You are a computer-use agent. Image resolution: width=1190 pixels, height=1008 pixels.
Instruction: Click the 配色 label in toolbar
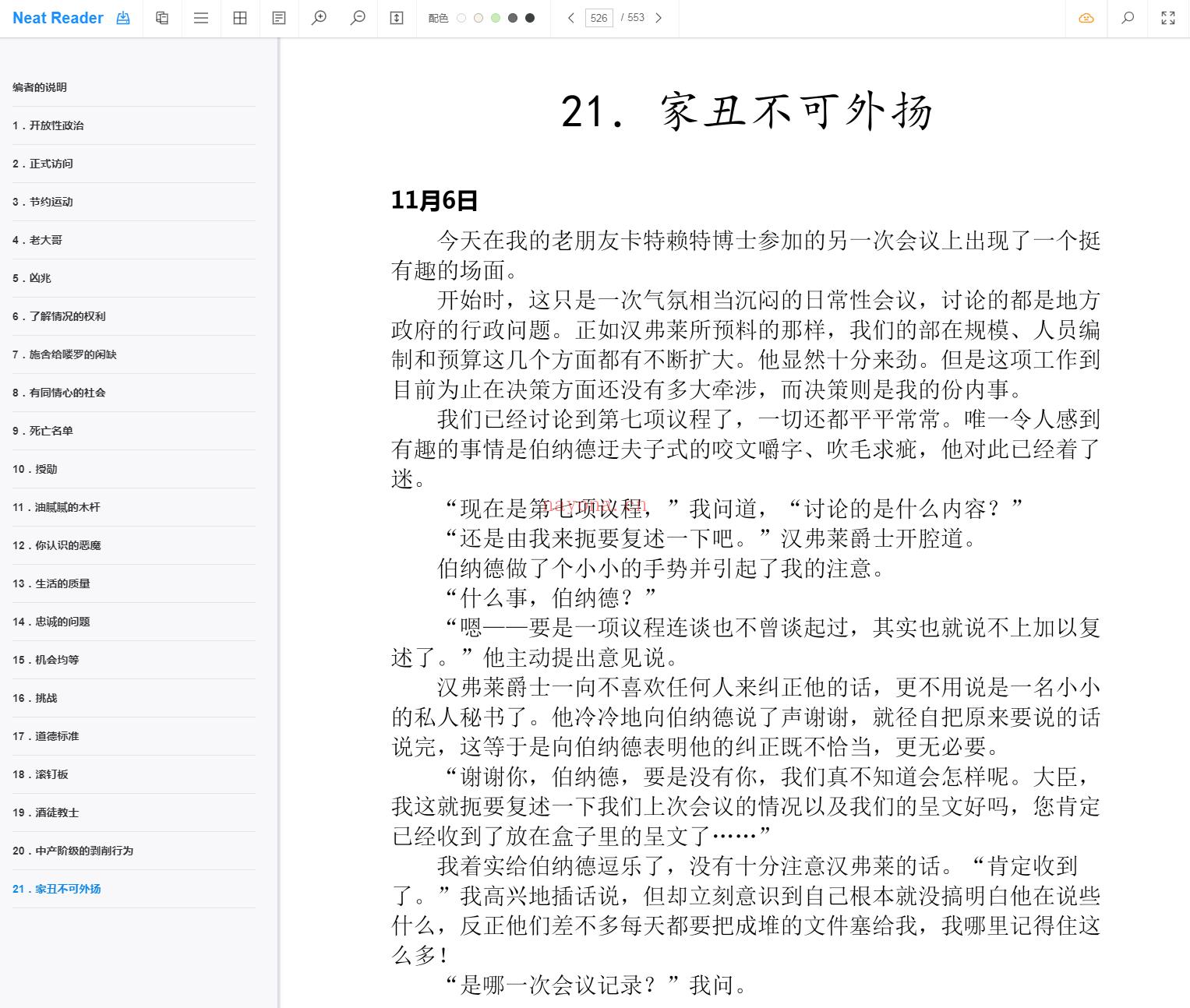pos(438,18)
